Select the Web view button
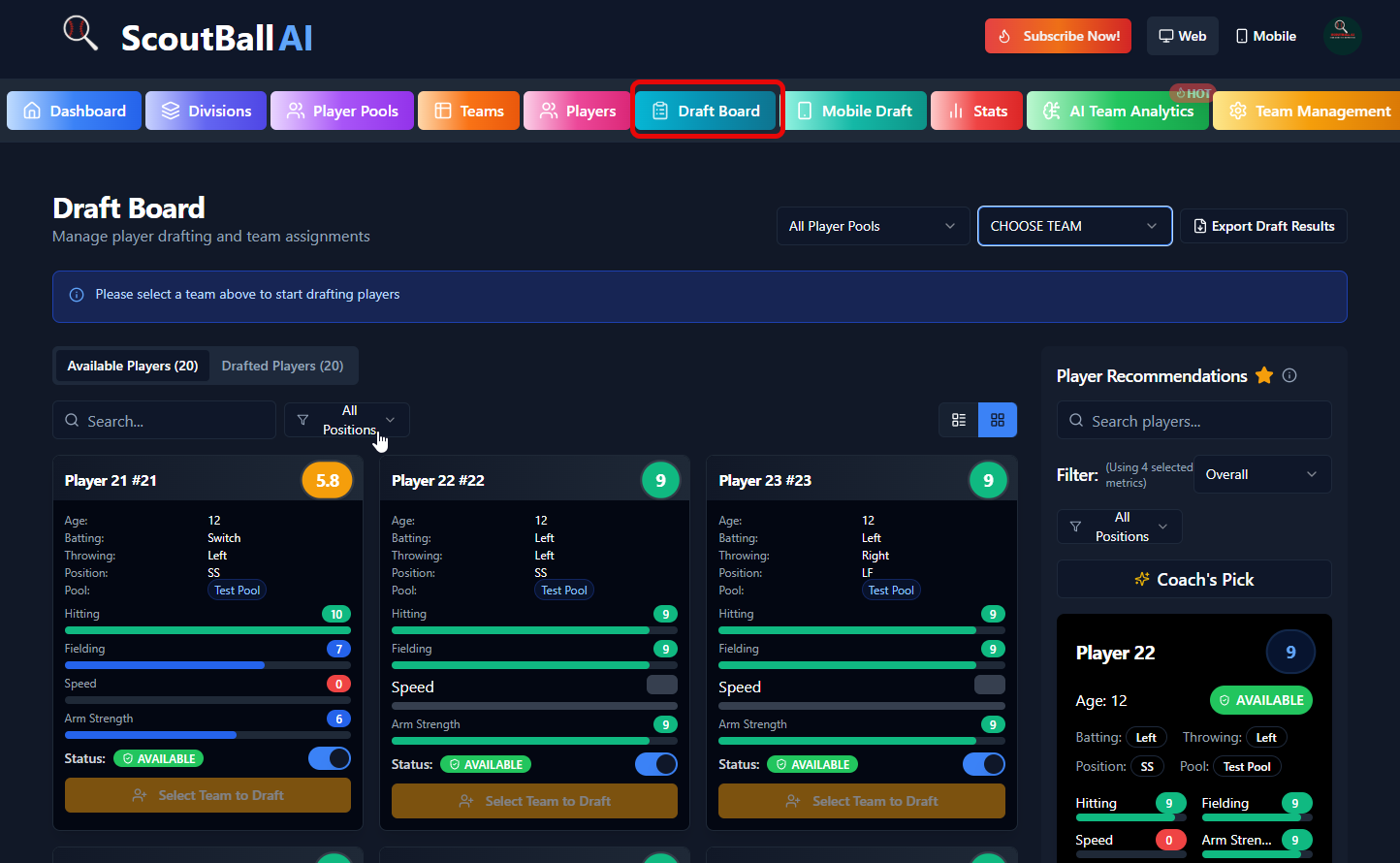Screen dimensions: 1400x863 click(x=1182, y=36)
